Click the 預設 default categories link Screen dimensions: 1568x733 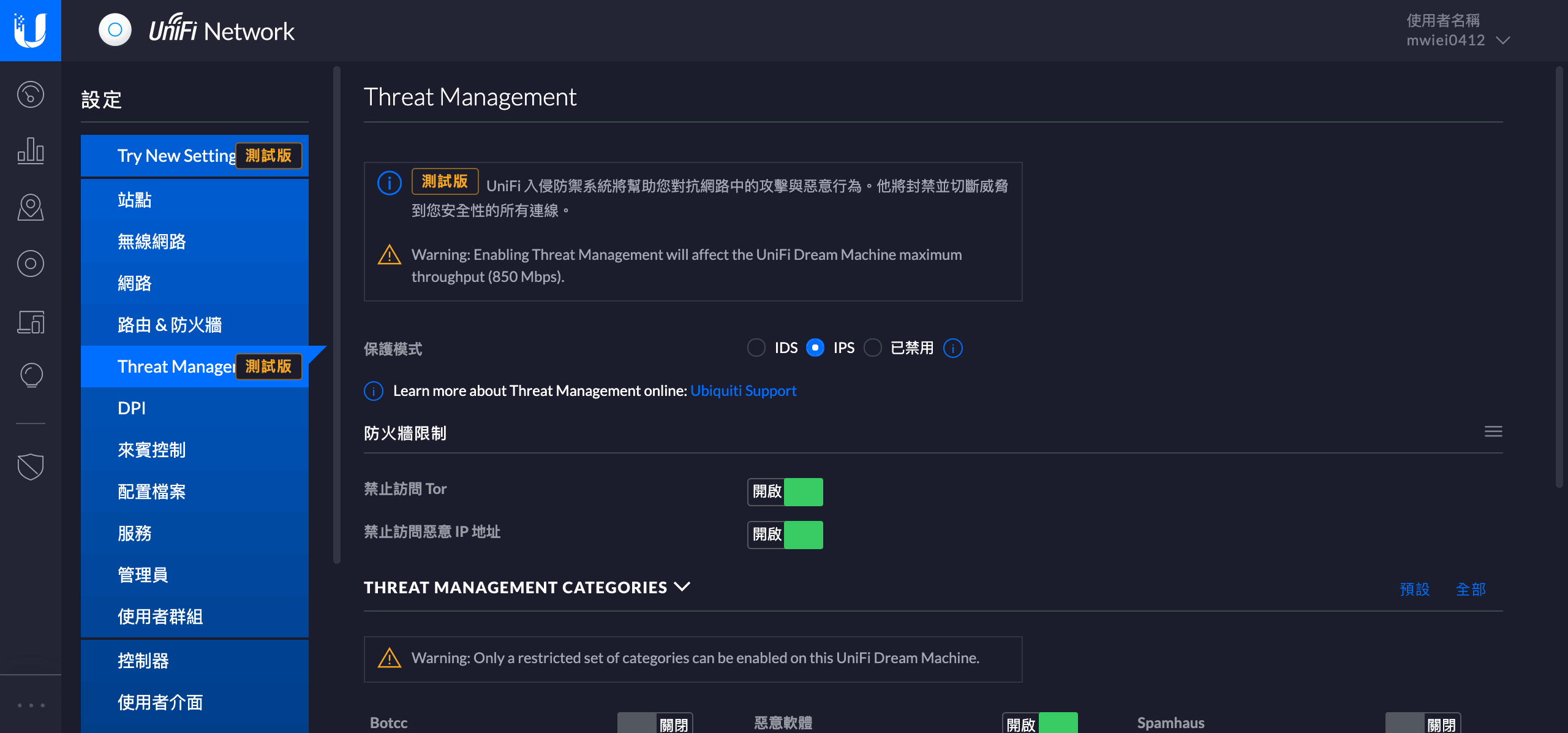click(x=1415, y=589)
